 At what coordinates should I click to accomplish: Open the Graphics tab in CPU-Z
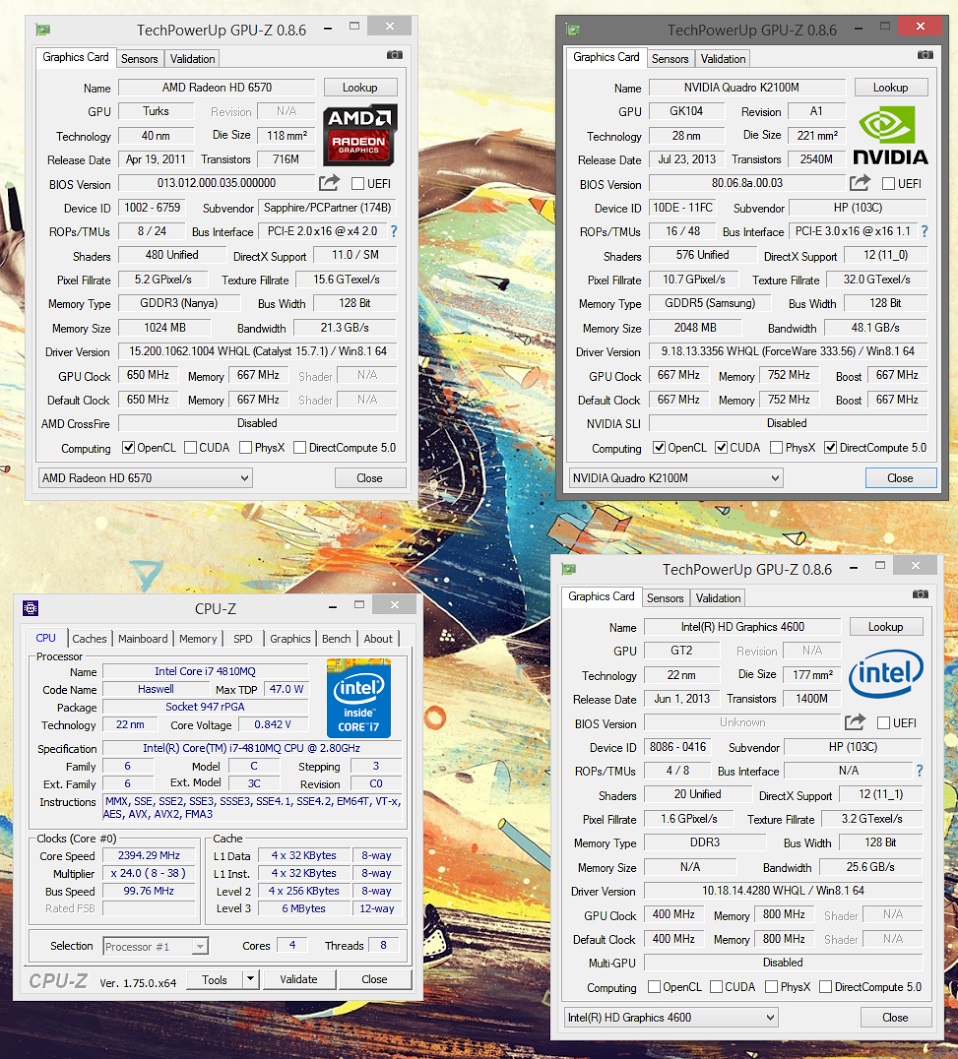pyautogui.click(x=290, y=639)
